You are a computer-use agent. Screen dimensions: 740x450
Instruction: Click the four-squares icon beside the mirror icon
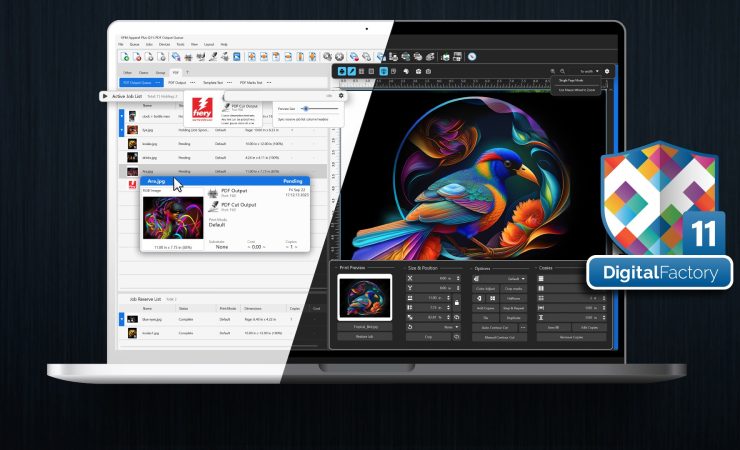pyautogui.click(x=492, y=298)
